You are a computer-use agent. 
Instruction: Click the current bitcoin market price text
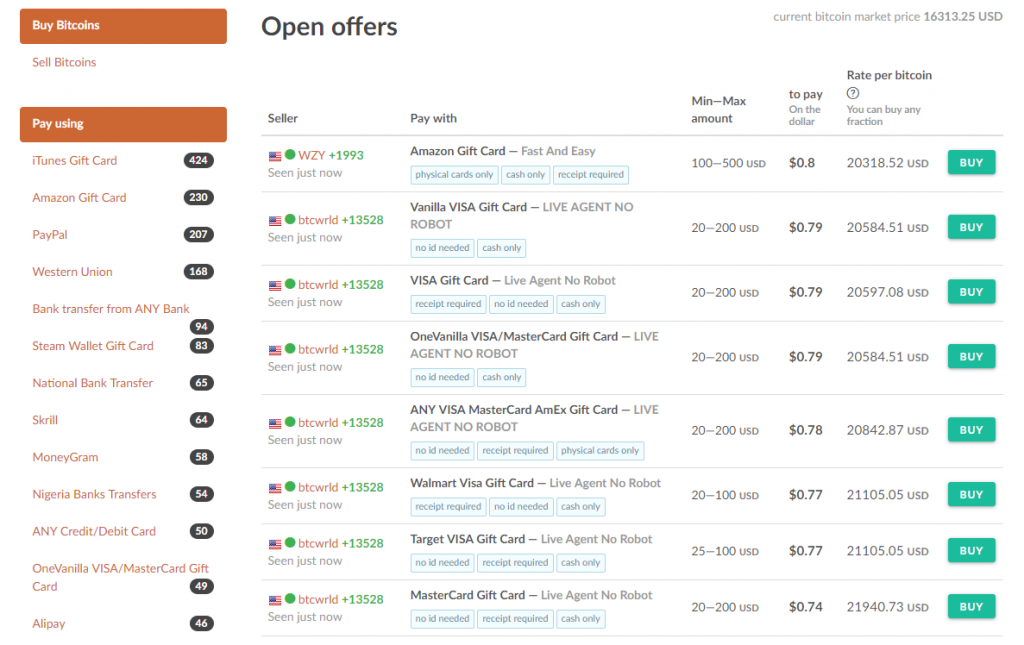888,17
